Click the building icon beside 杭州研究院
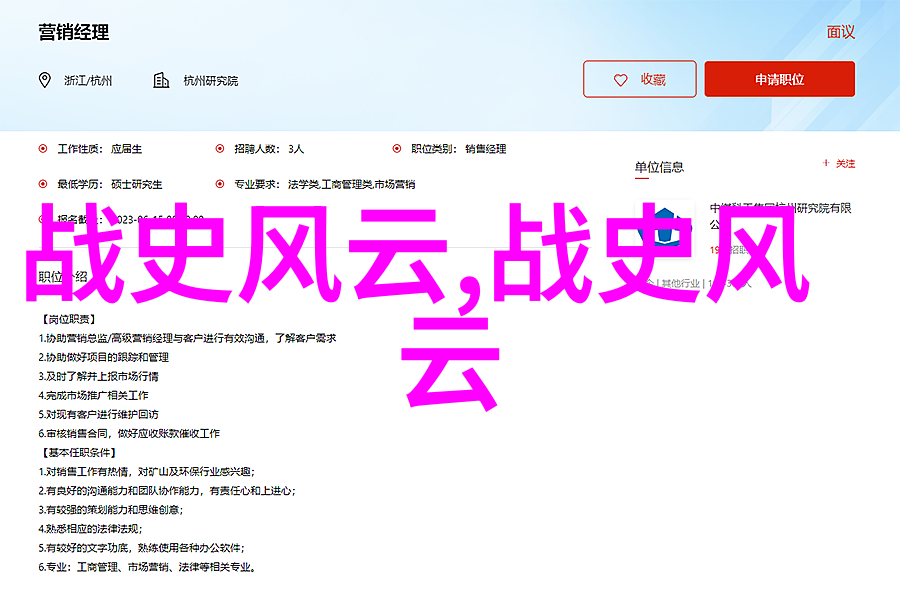This screenshot has height=589, width=900. 162,80
